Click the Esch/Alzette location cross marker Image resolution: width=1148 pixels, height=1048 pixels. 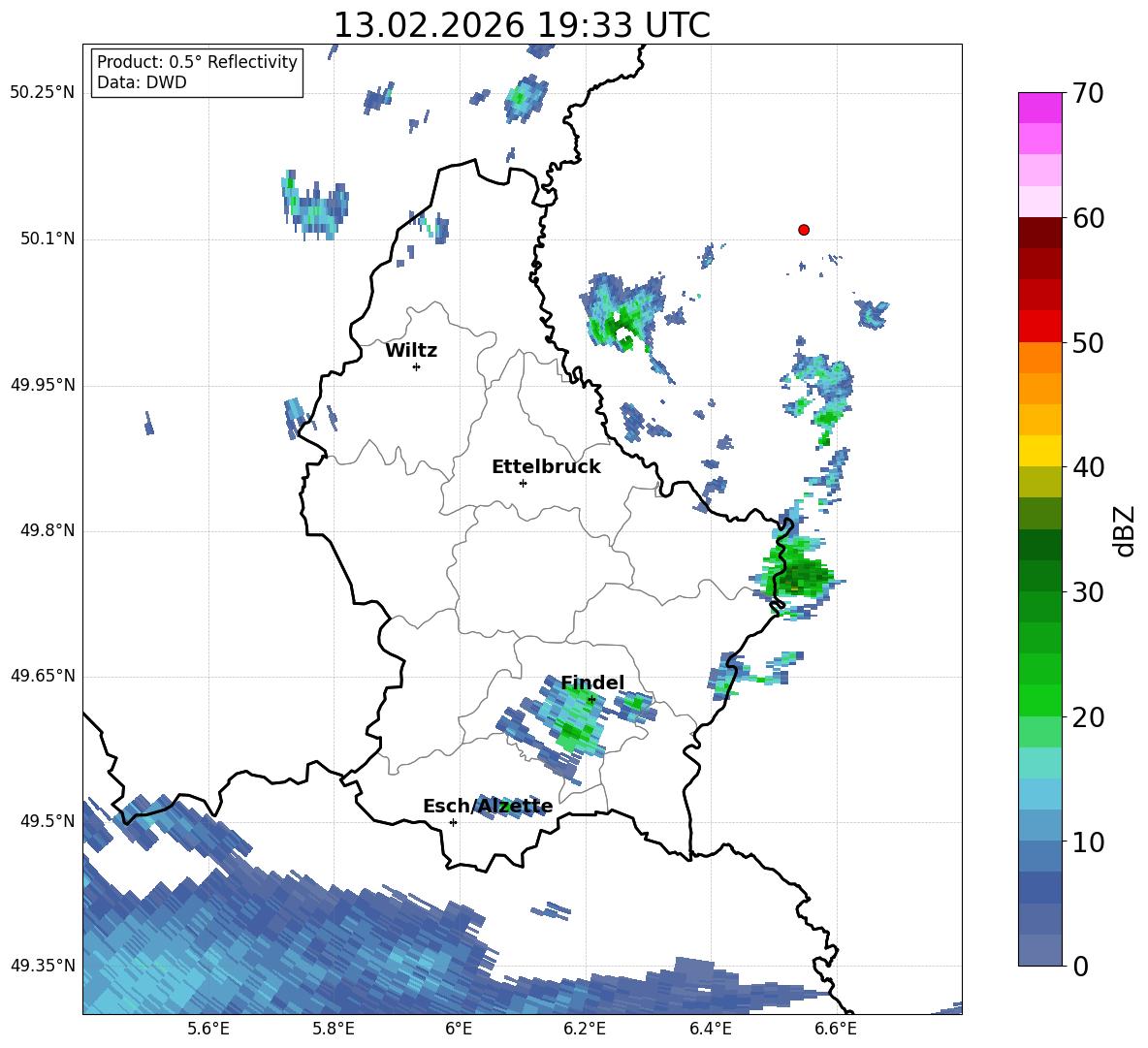coord(453,822)
